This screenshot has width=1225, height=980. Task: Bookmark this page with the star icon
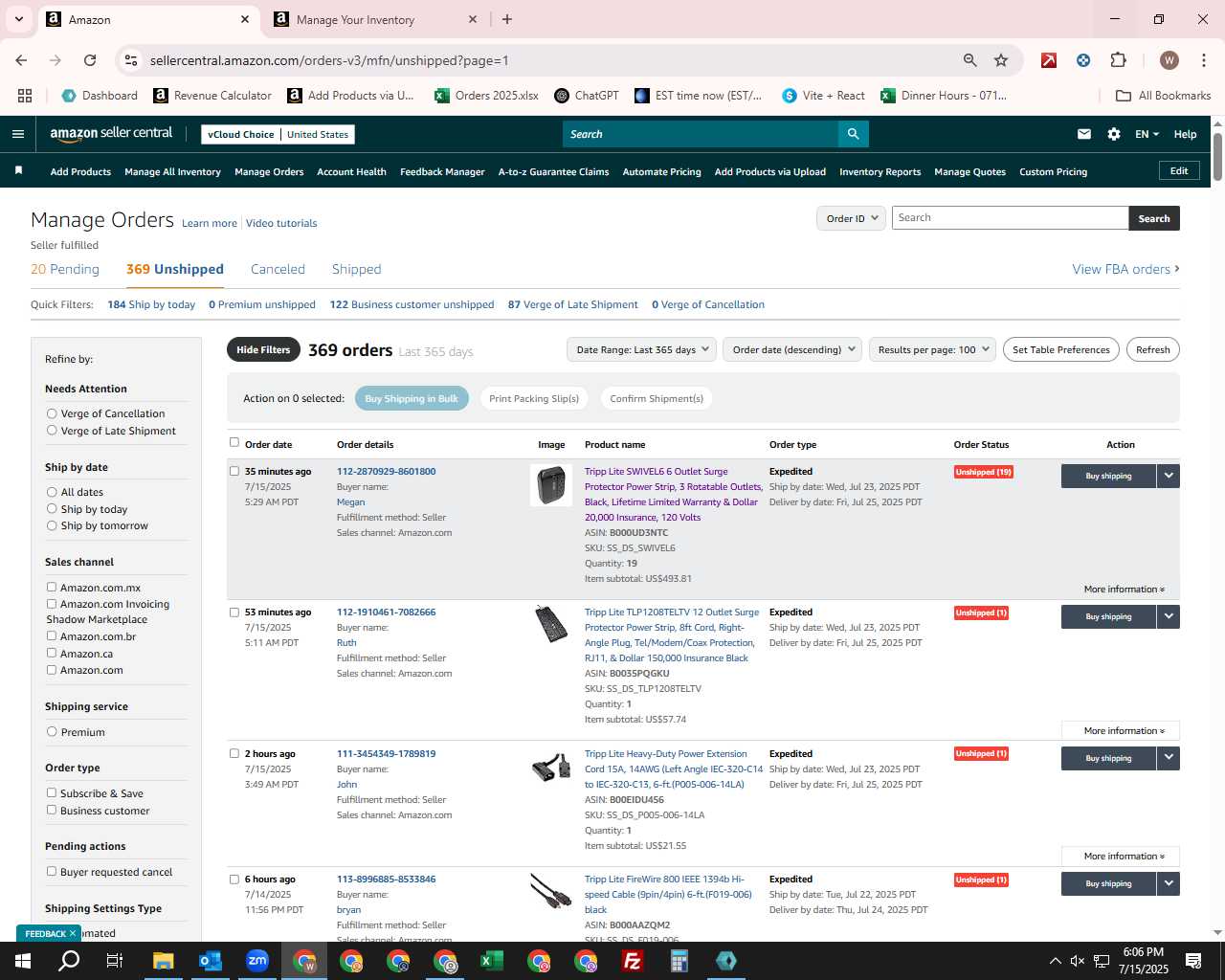point(1001,60)
